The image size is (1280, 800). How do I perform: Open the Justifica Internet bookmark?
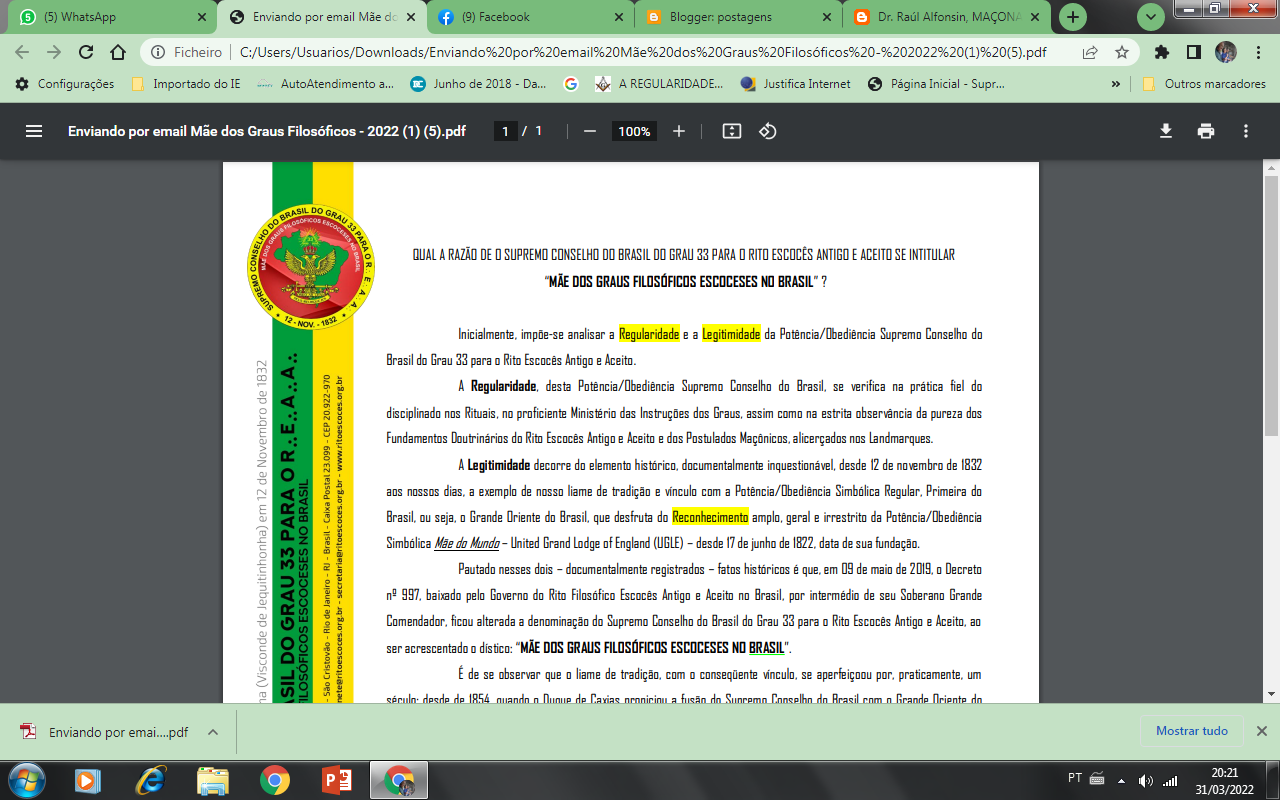tap(796, 84)
